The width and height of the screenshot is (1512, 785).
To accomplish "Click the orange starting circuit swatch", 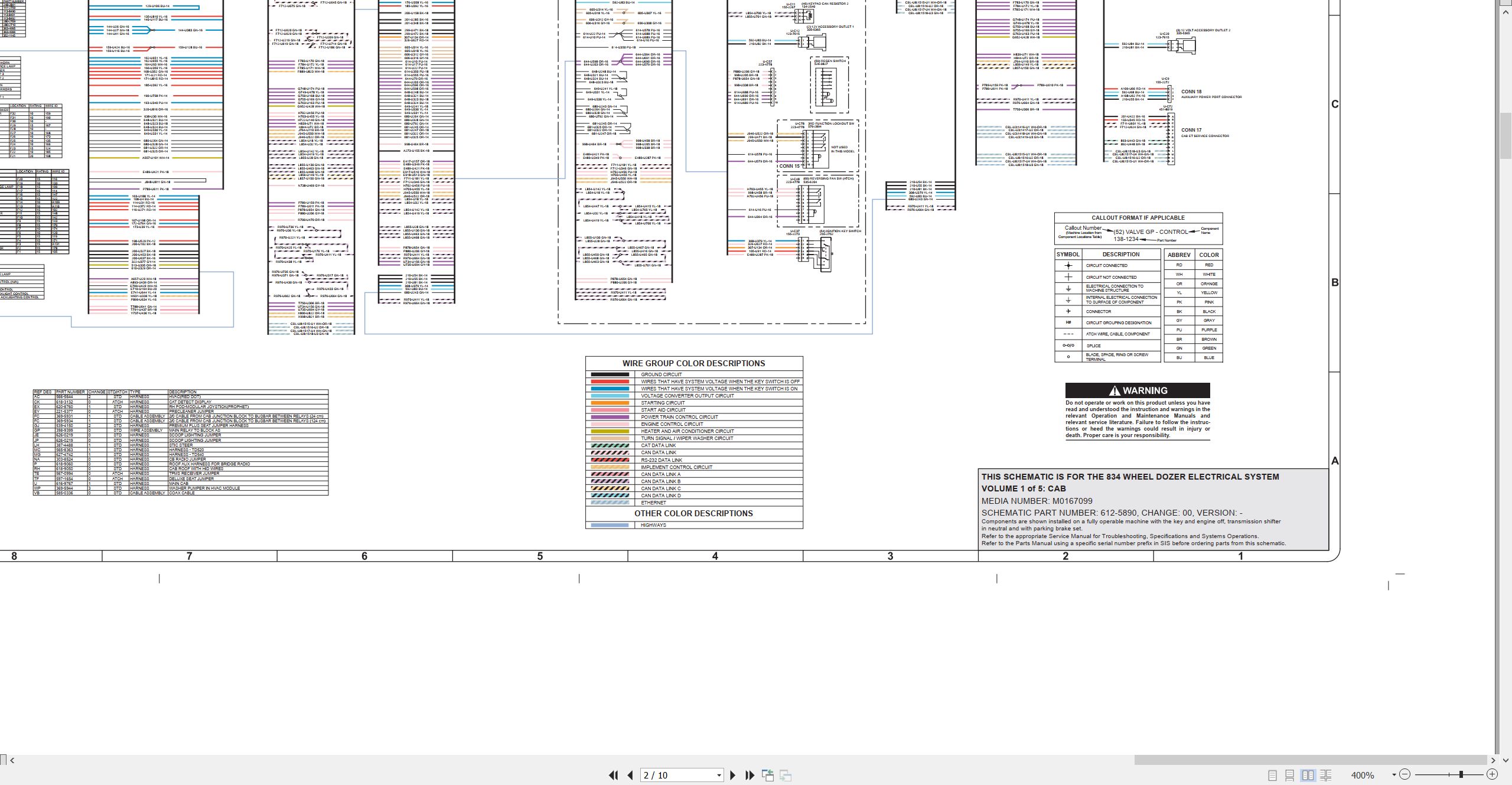I will click(610, 403).
